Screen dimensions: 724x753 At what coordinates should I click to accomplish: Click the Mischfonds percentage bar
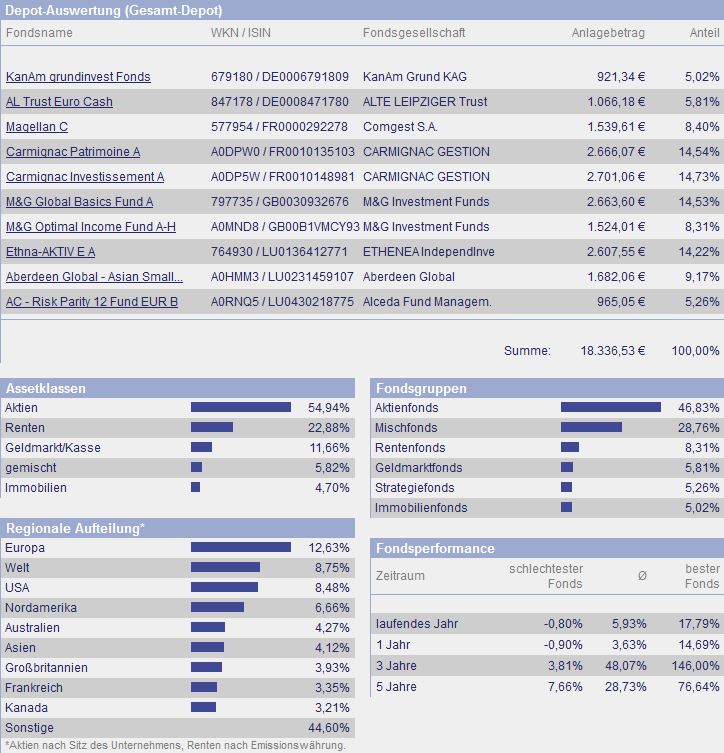[x=591, y=428]
